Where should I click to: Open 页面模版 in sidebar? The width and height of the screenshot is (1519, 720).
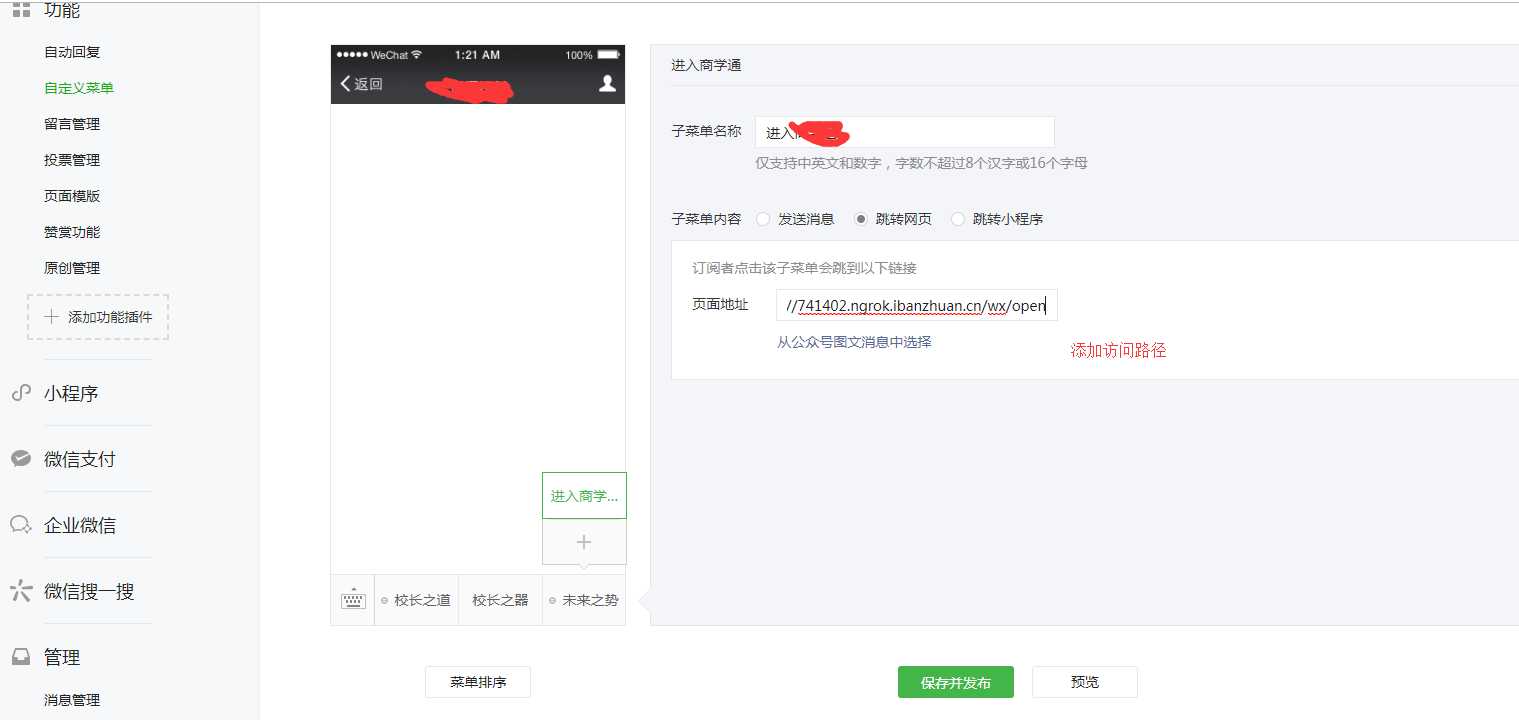[72, 196]
